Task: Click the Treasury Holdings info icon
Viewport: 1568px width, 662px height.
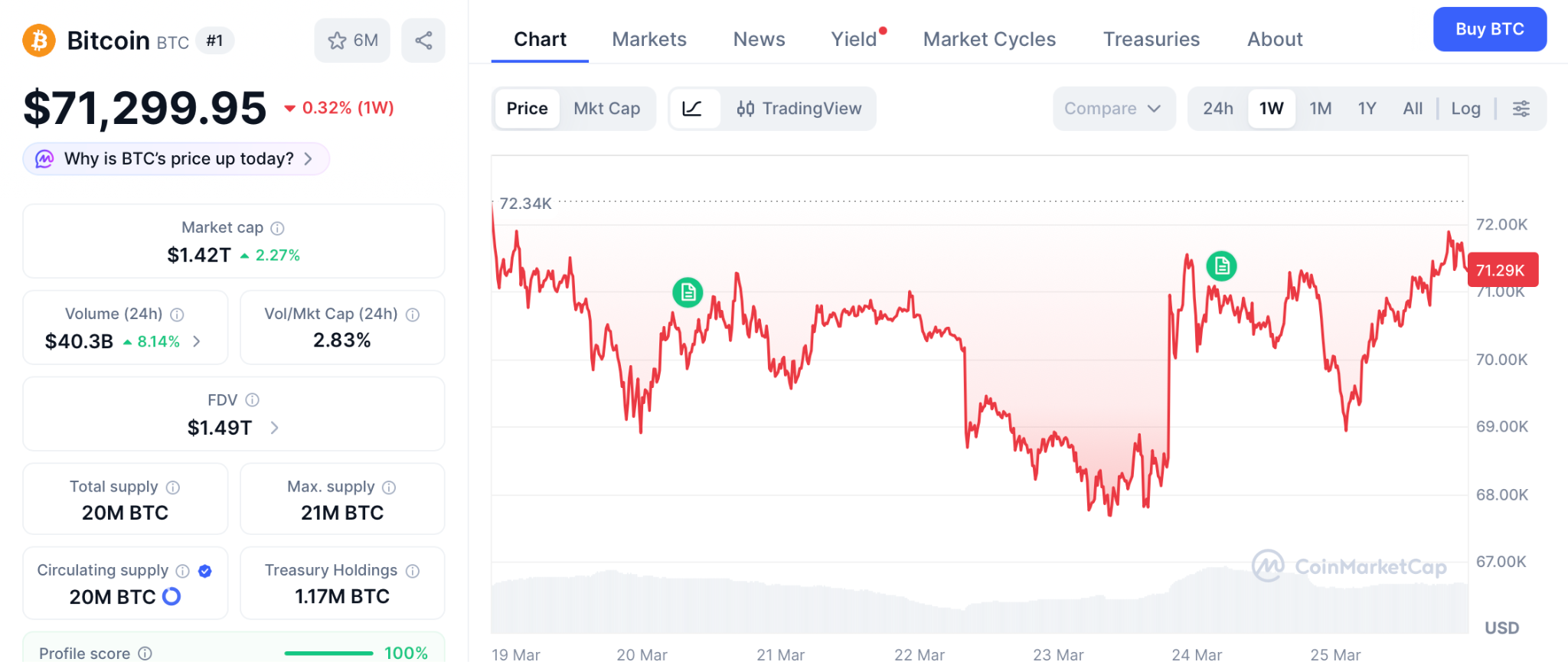Action: [x=413, y=571]
